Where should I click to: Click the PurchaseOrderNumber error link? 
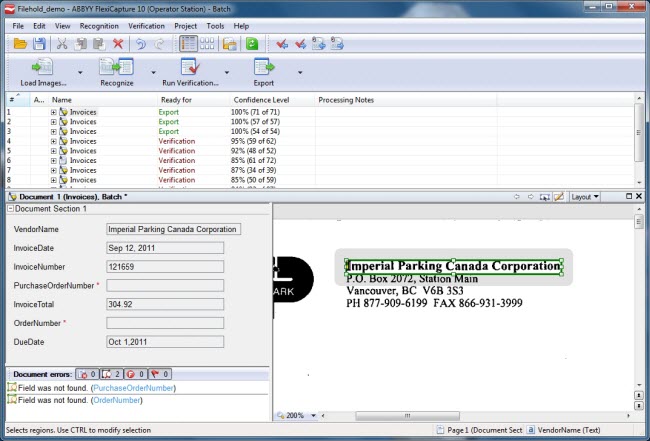point(133,388)
